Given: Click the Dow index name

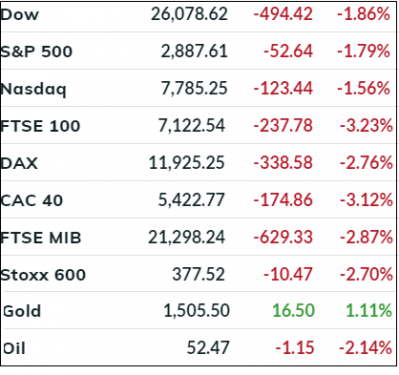Looking at the screenshot, I should 20,15.
